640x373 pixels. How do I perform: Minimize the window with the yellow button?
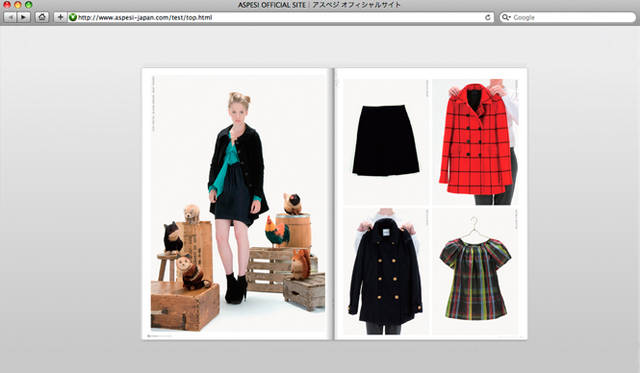coord(18,5)
